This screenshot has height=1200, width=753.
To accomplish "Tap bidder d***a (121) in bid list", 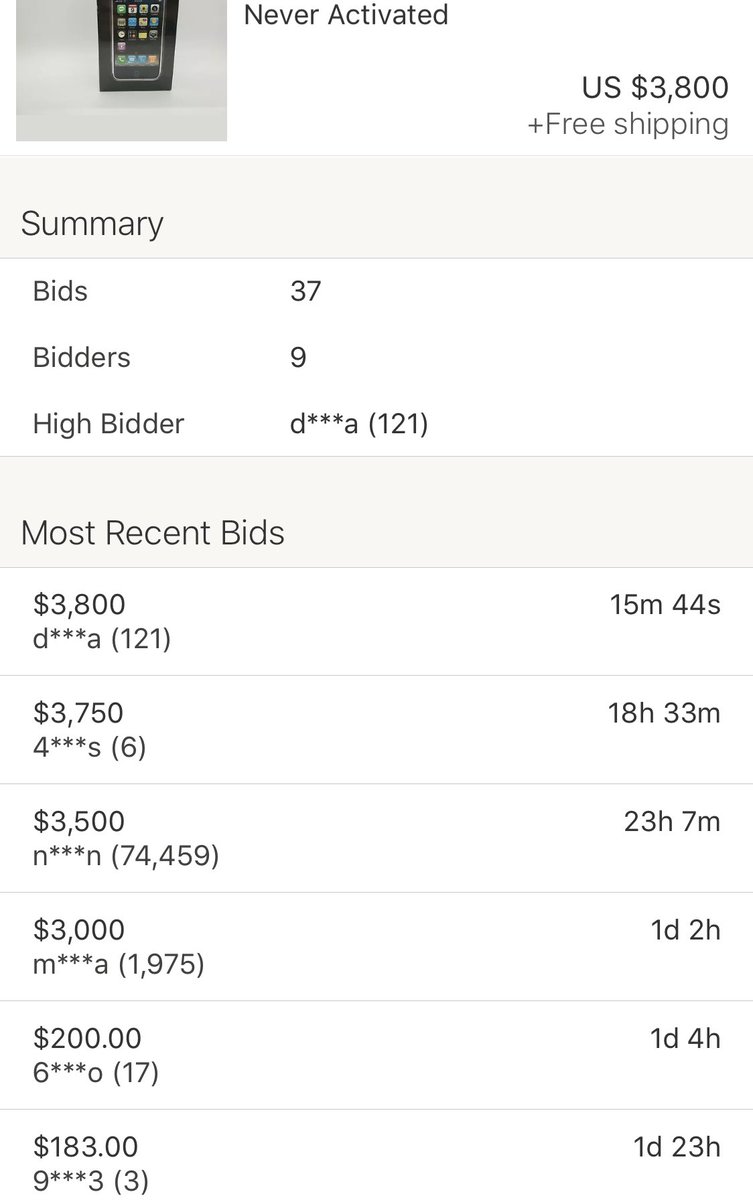I will point(102,638).
